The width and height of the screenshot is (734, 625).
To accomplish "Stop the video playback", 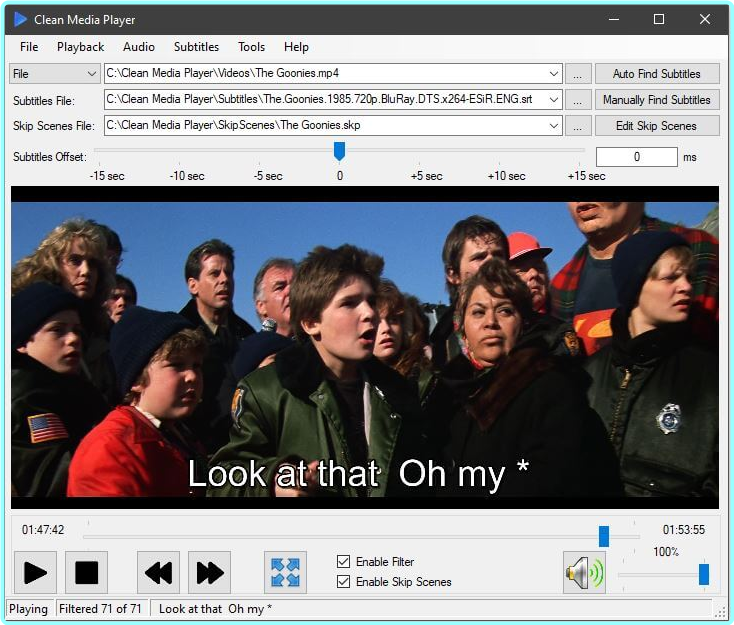I will (x=86, y=572).
